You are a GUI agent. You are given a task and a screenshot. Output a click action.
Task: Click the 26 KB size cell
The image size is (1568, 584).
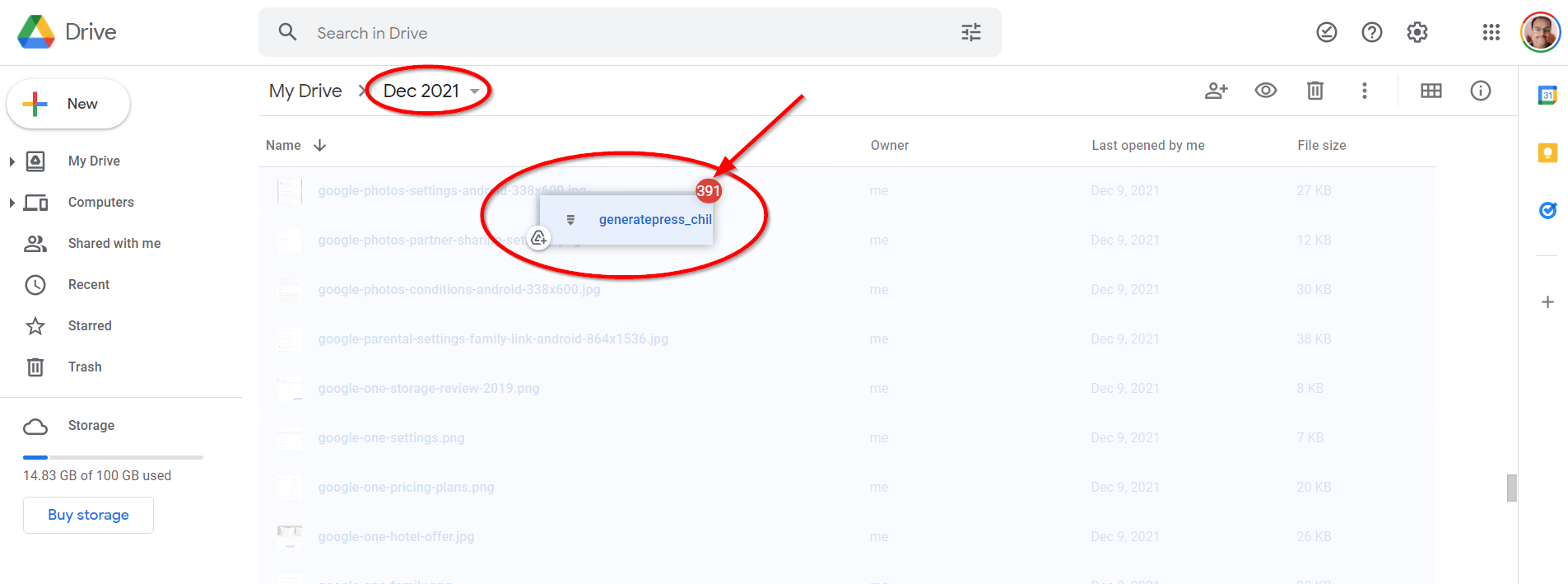pyautogui.click(x=1314, y=537)
